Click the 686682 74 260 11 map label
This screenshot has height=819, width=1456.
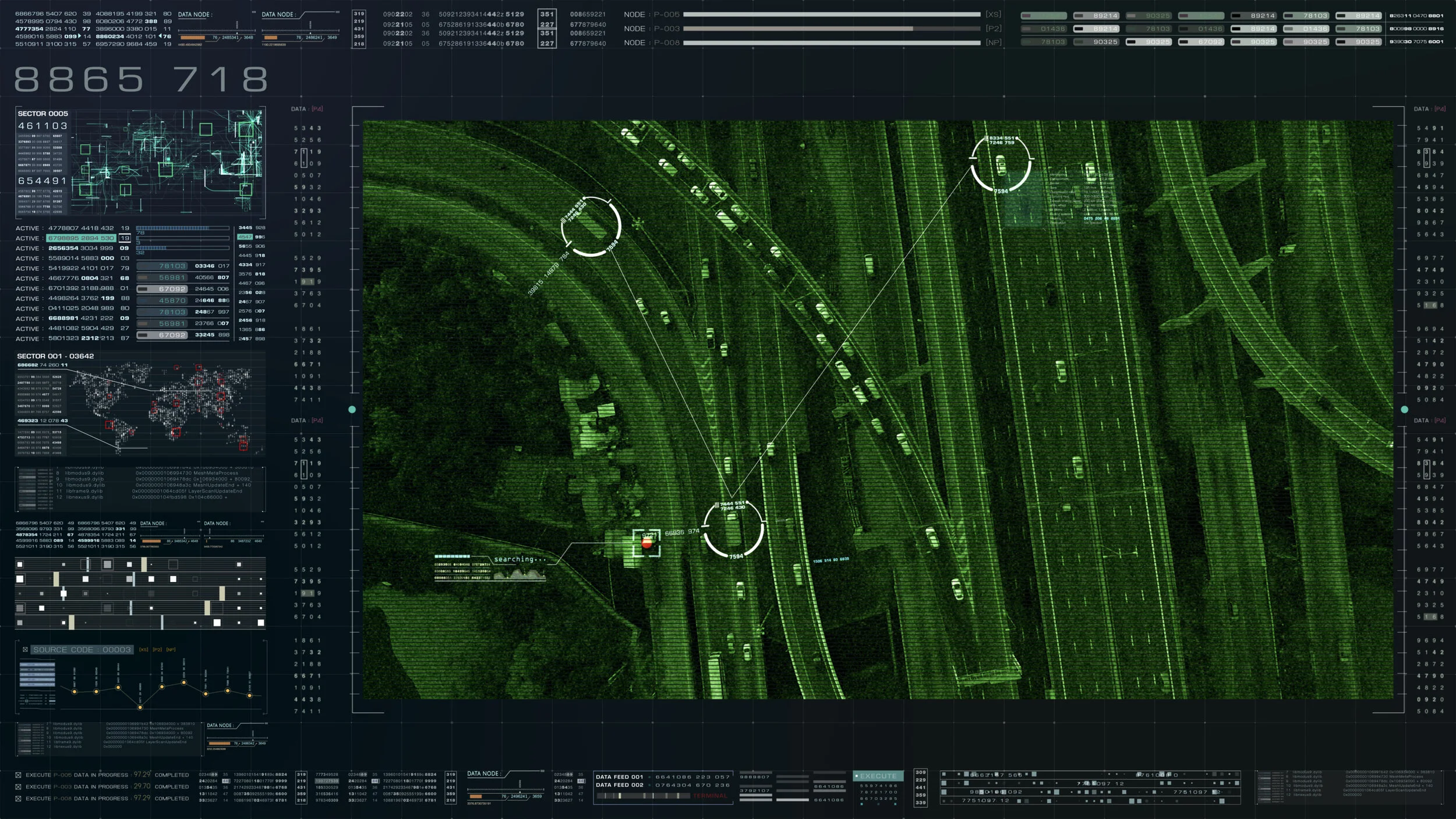click(43, 365)
